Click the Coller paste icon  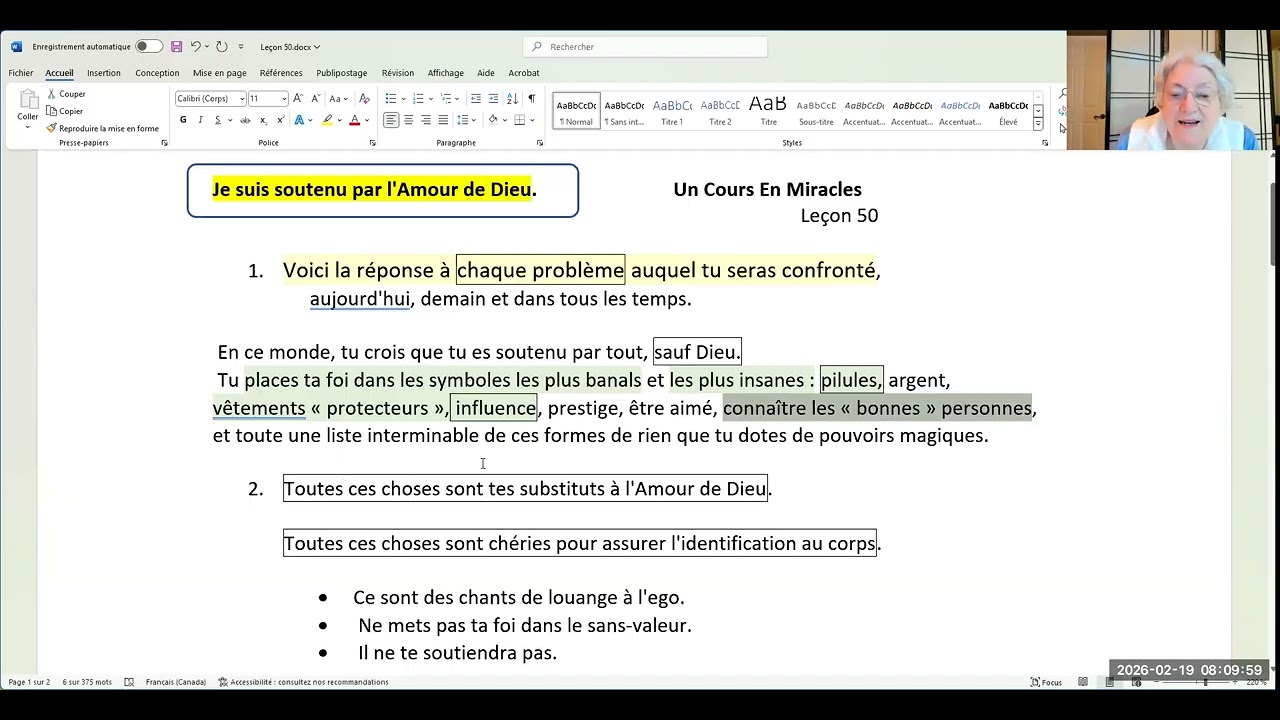click(27, 99)
